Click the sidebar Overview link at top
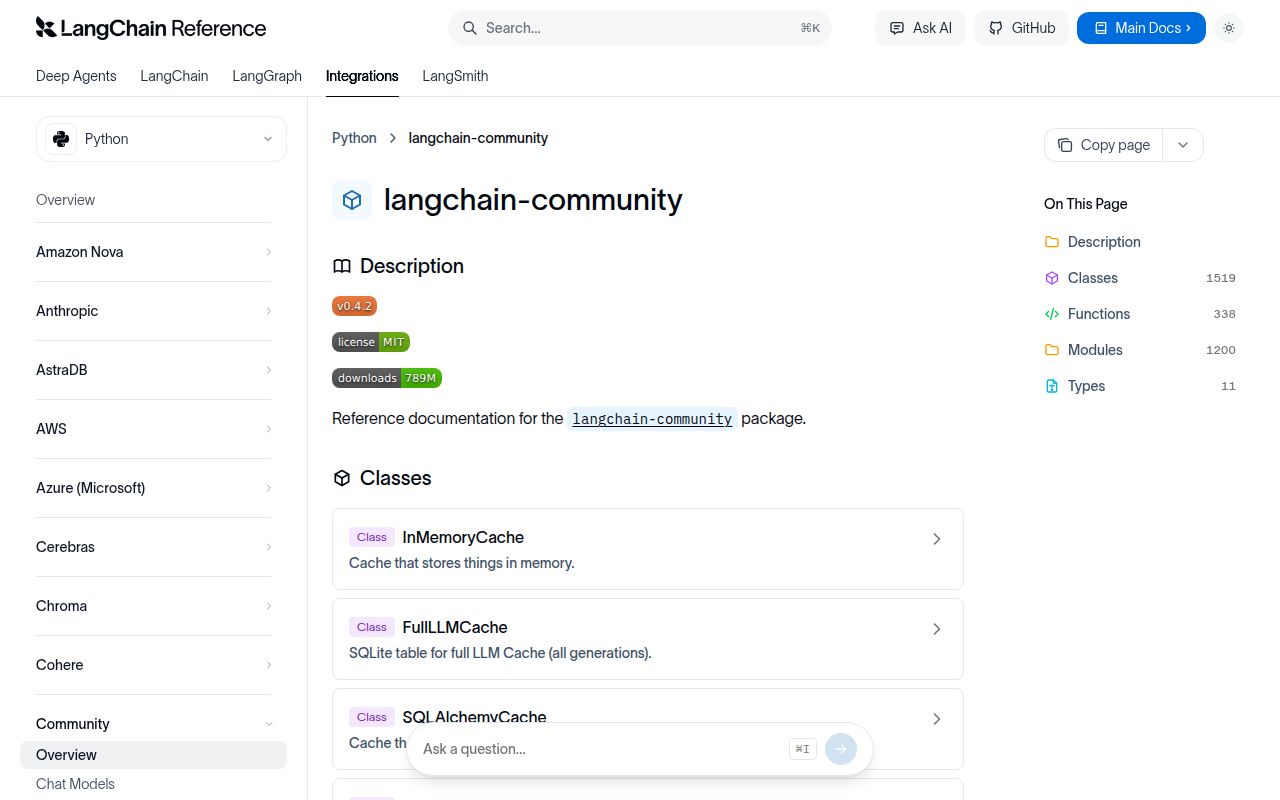This screenshot has width=1280, height=800. 65,200
